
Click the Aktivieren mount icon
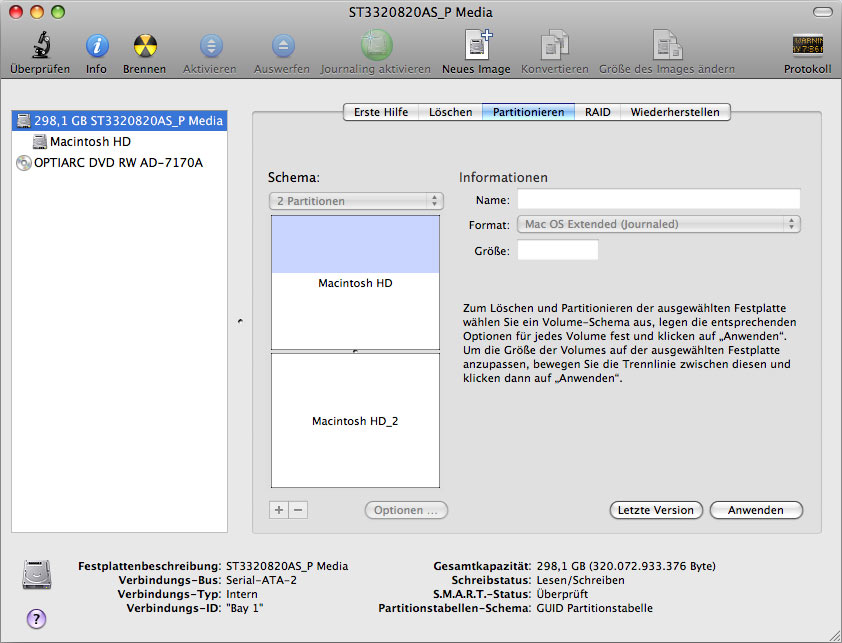tap(211, 46)
